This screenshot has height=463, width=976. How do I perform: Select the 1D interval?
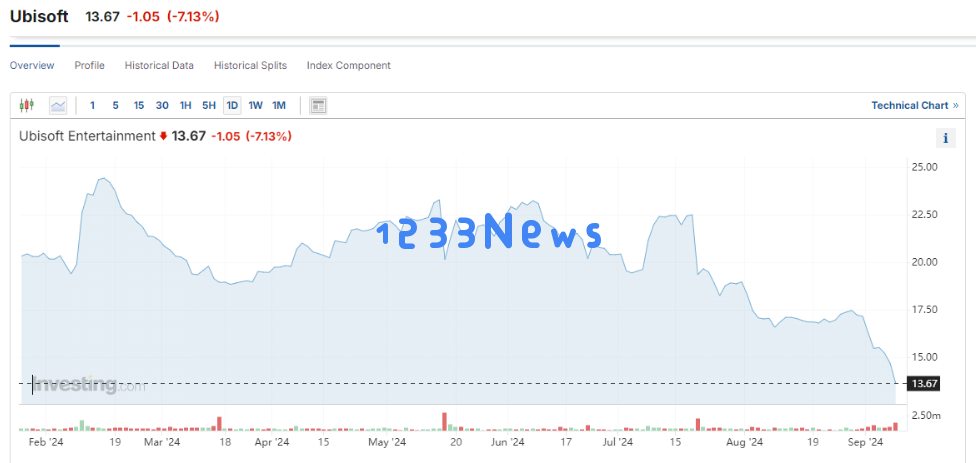tap(232, 105)
